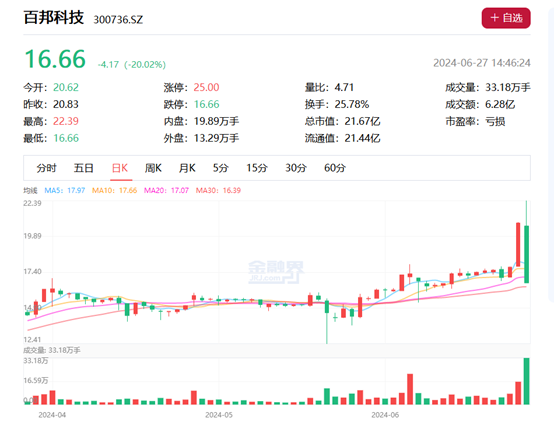Click 外盘 value 13.29万手
Viewport: 554px width, 425px height.
click(x=216, y=138)
